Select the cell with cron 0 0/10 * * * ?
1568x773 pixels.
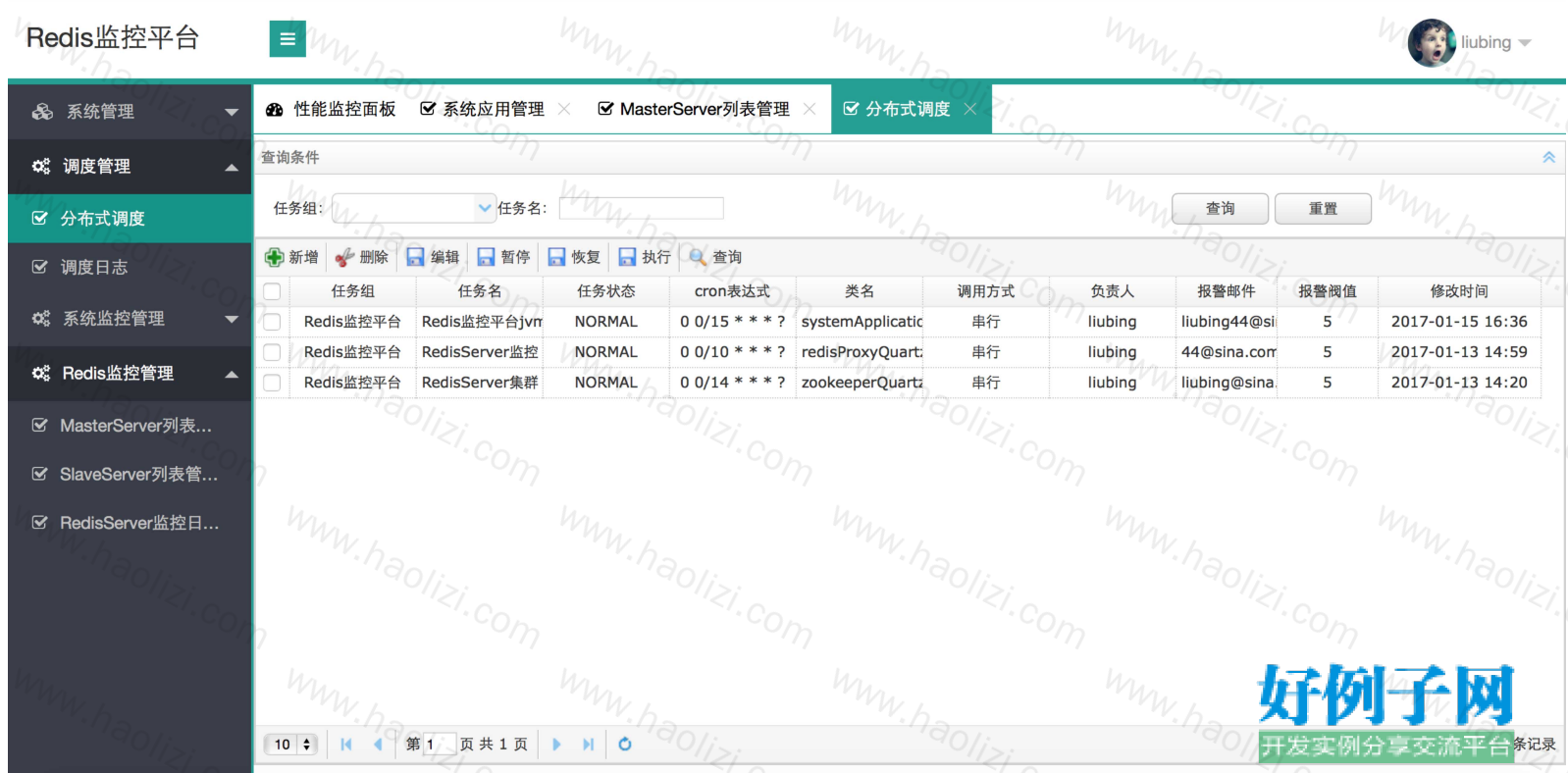[733, 352]
